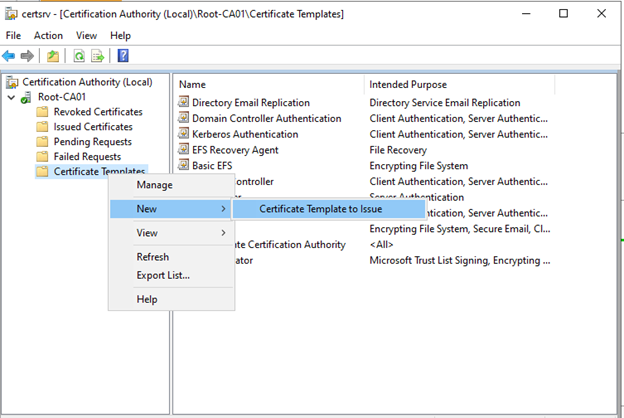Viewport: 624px width, 418px height.
Task: Click the Refresh toolbar icon
Action: tap(78, 56)
